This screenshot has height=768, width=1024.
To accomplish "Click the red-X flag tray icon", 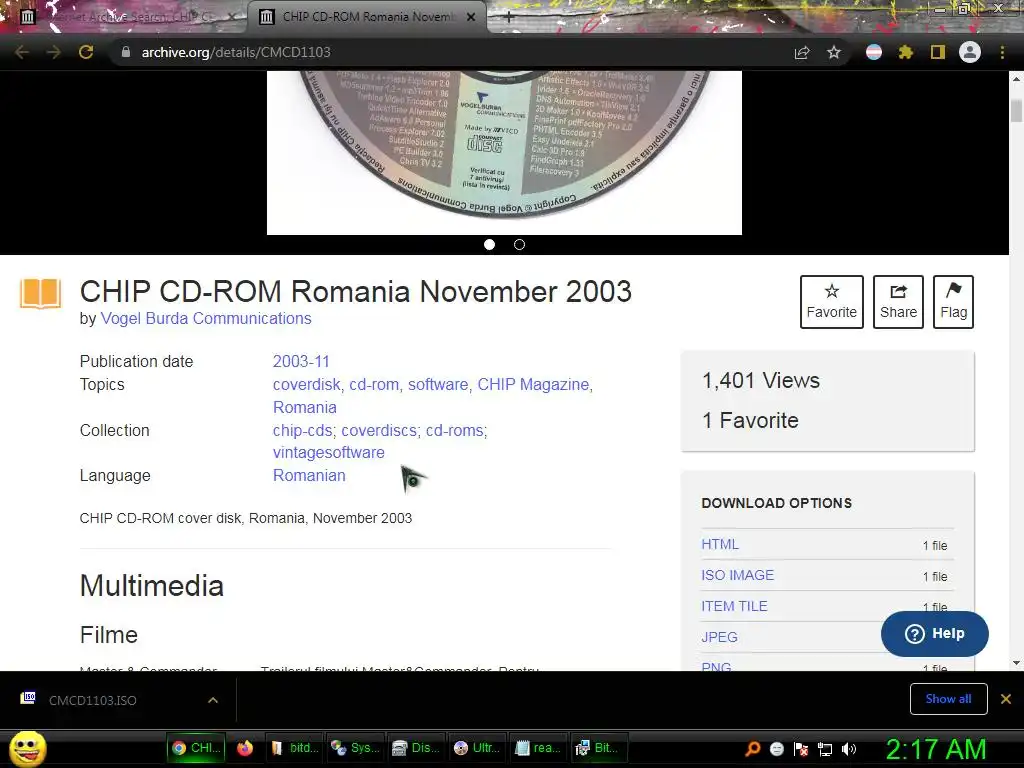I will coord(801,749).
